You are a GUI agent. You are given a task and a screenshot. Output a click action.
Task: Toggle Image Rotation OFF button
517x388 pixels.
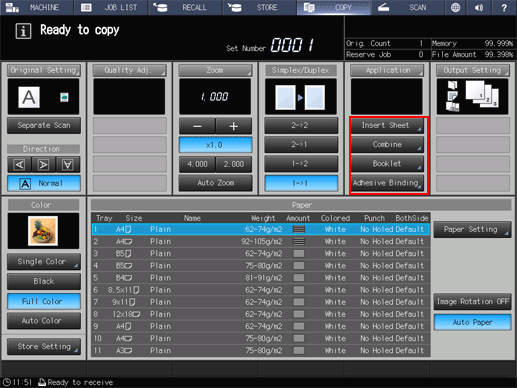472,302
